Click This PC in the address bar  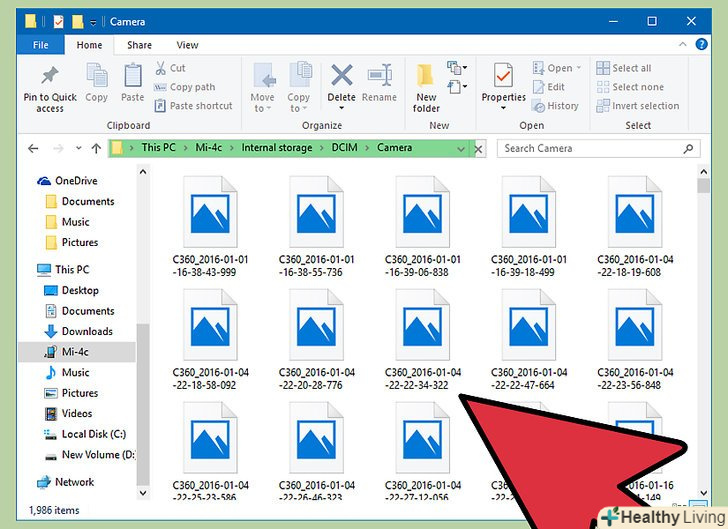click(158, 148)
